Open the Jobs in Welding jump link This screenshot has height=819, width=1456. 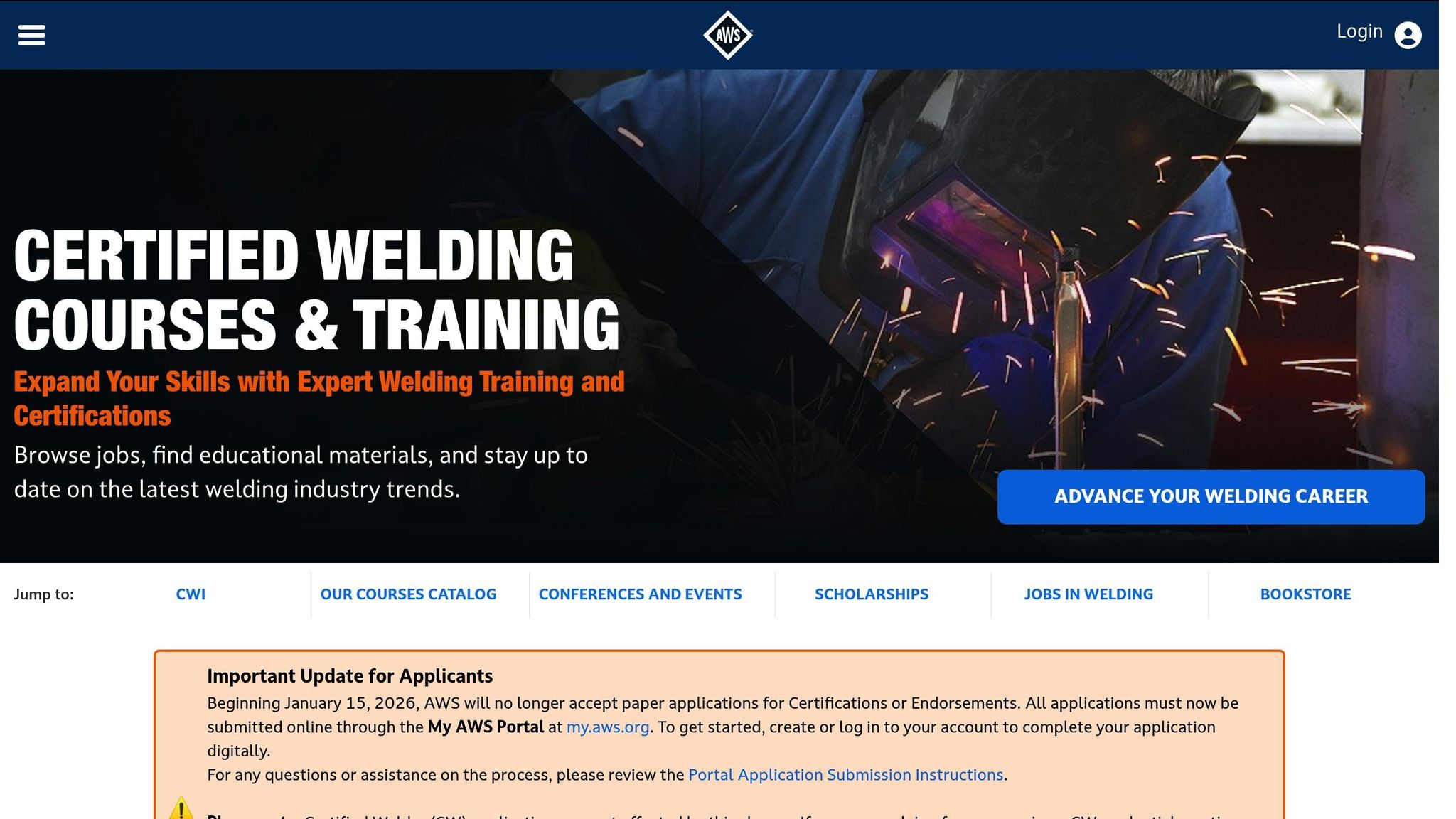pos(1088,594)
